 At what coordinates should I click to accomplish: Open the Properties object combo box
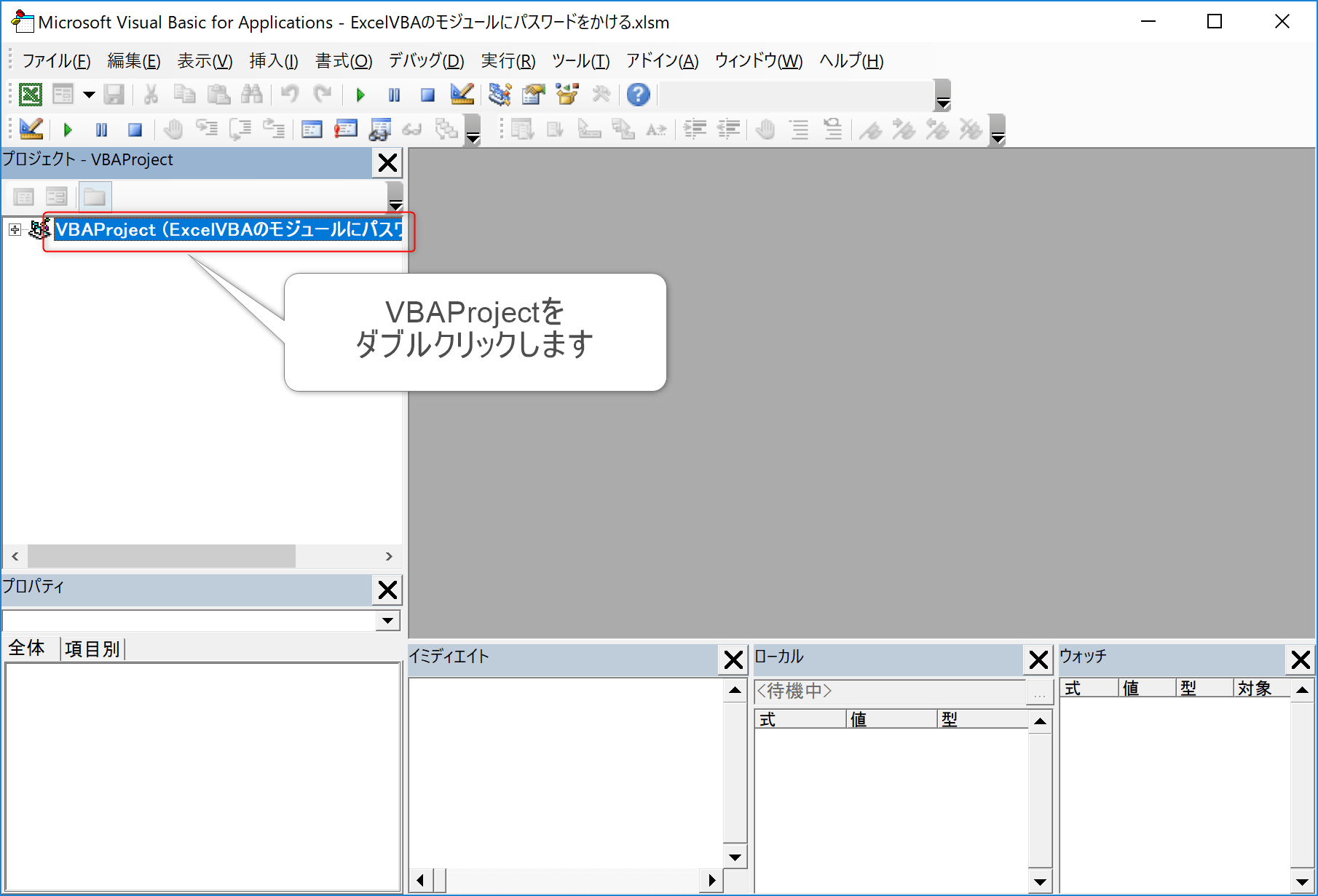click(x=387, y=620)
